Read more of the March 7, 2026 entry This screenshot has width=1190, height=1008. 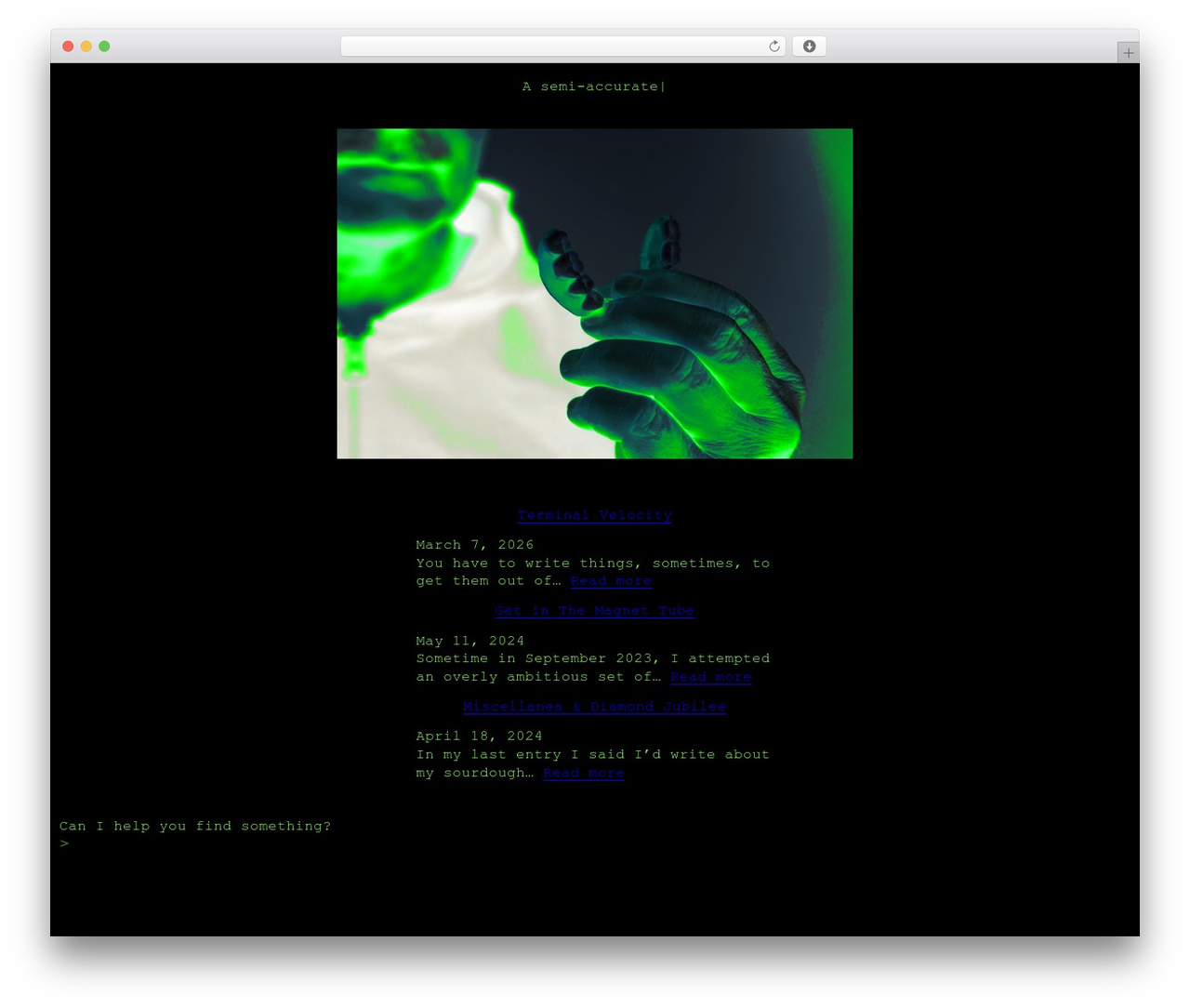[611, 581]
